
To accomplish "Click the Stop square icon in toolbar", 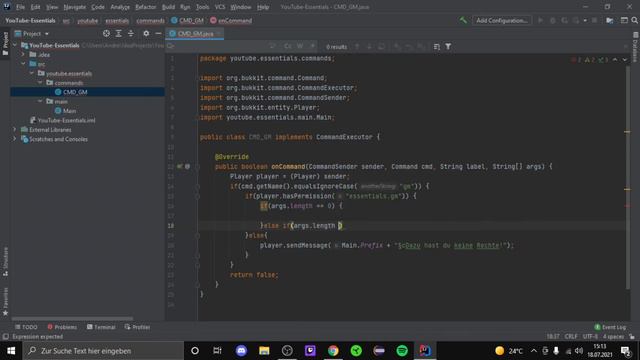I will click(x=594, y=20).
